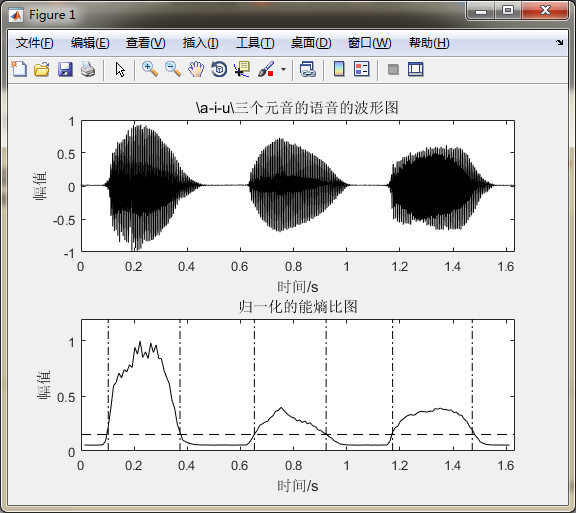
Task: Open the 桌面(D) menu
Action: click(311, 43)
